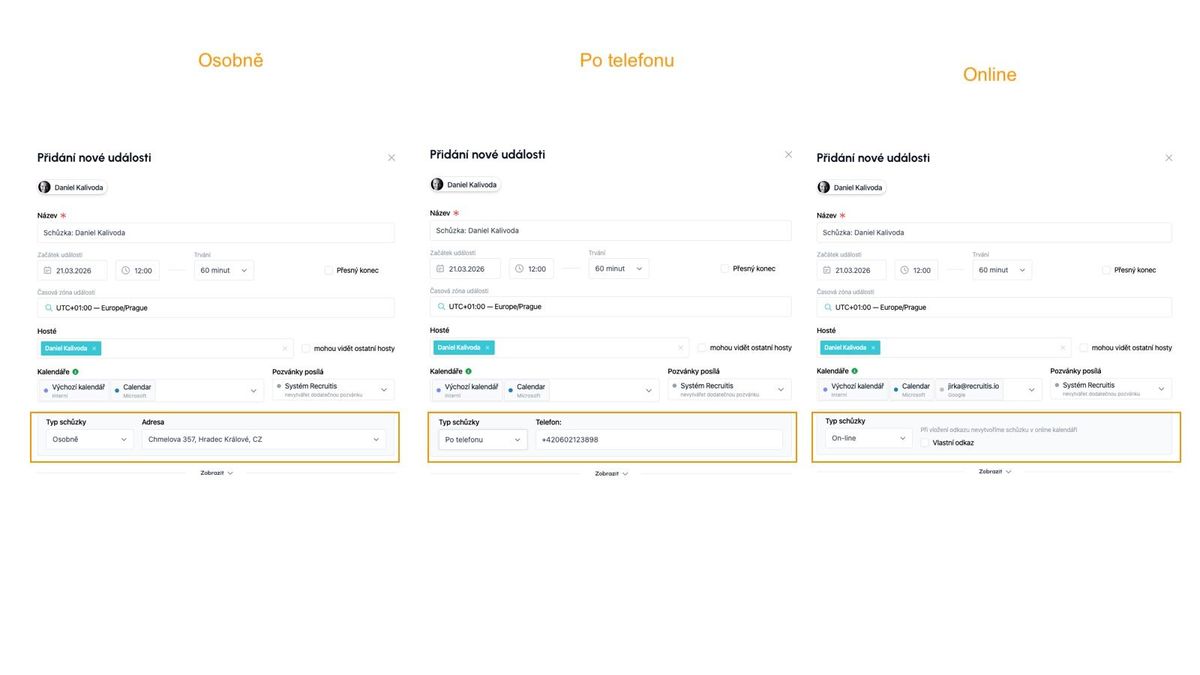Click the Telefon field with +420602123898
Viewport: 1200px width, 675px height.
pyautogui.click(x=658, y=440)
